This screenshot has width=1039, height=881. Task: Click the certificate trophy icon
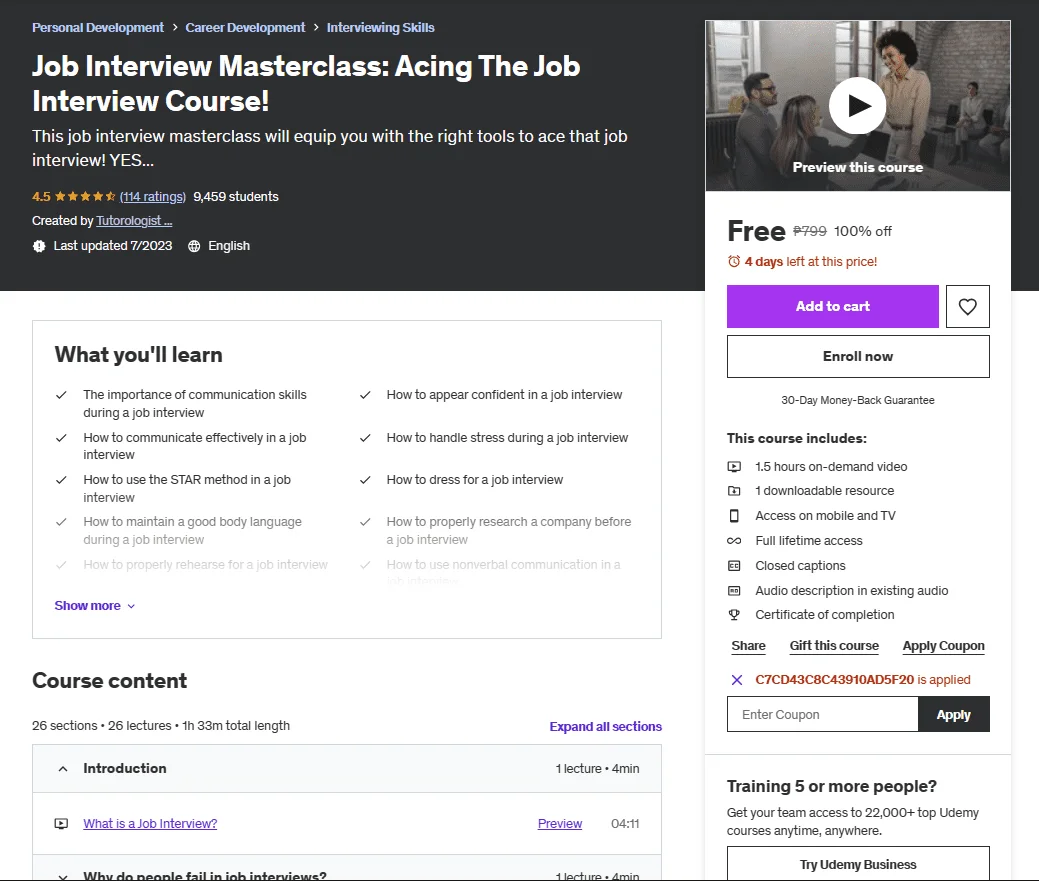pyautogui.click(x=734, y=615)
